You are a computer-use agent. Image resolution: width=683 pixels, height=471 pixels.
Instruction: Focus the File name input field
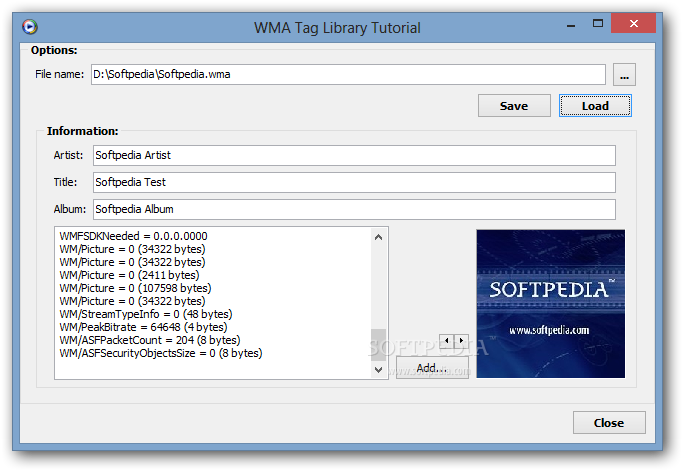[348, 75]
